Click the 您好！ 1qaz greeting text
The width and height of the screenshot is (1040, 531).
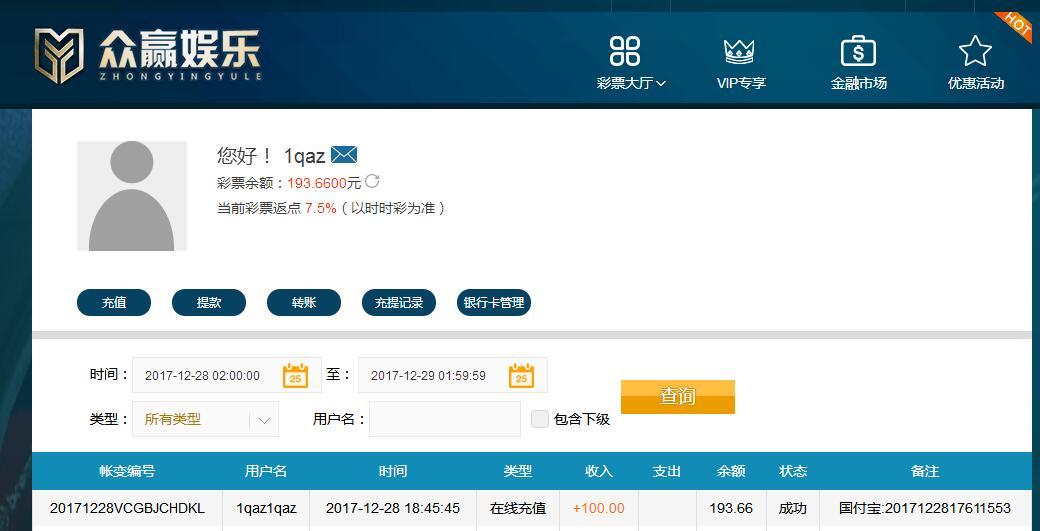[271, 156]
